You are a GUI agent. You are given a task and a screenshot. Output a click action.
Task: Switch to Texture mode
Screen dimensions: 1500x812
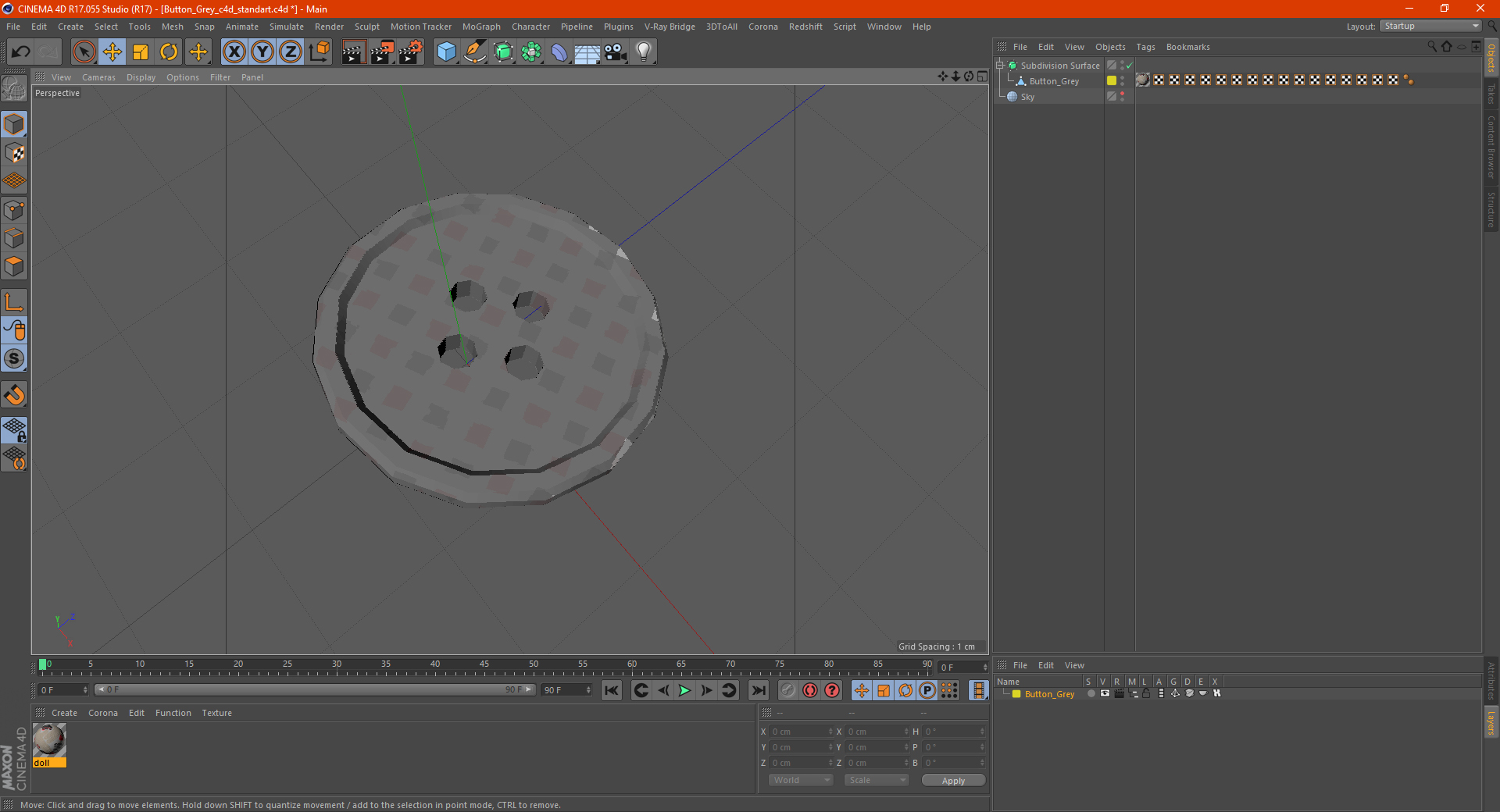pos(14,152)
